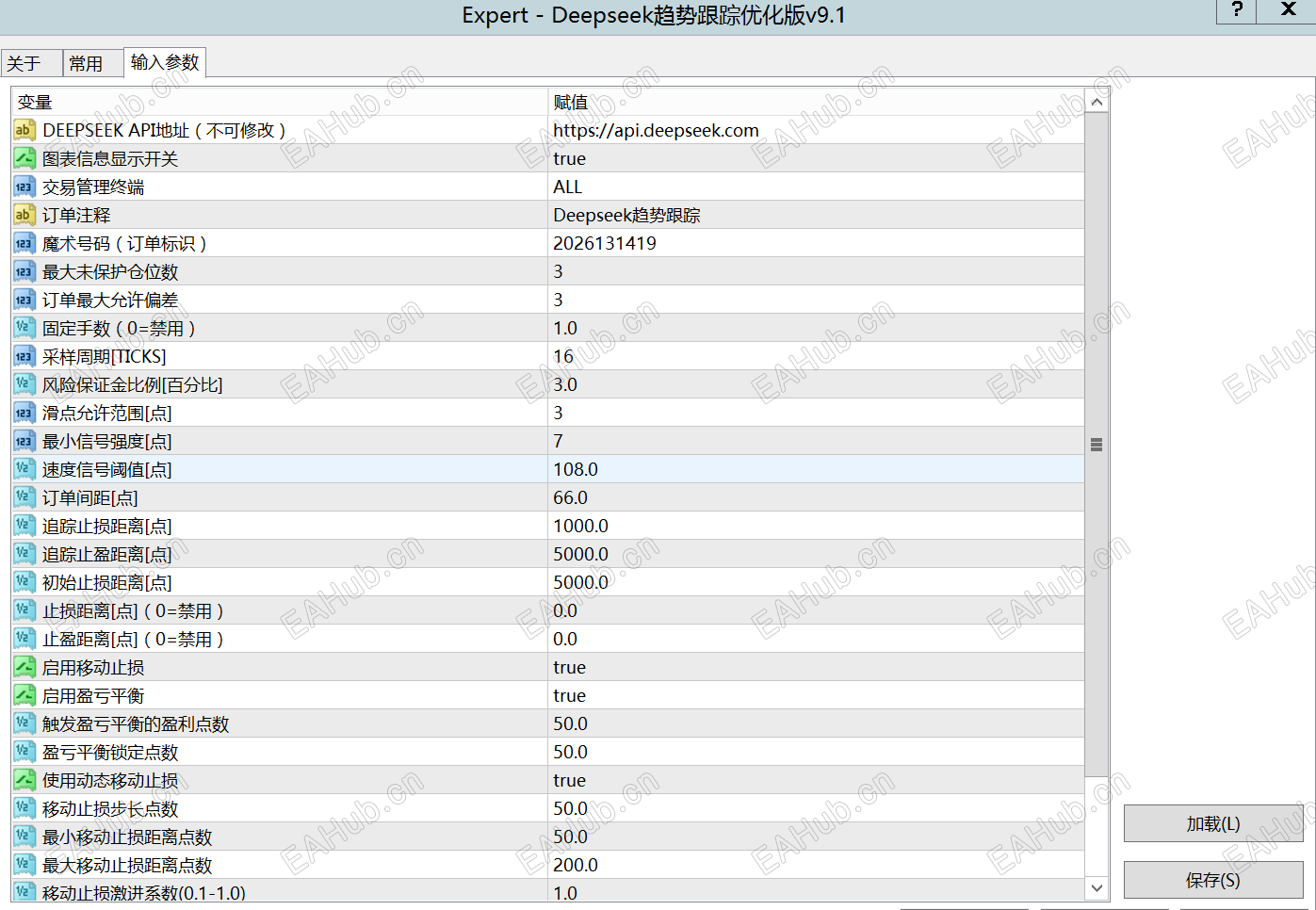Viewport: 1316px width, 910px height.
Task: Click the icon beside 图表信息显示开关
Action: pos(24,158)
